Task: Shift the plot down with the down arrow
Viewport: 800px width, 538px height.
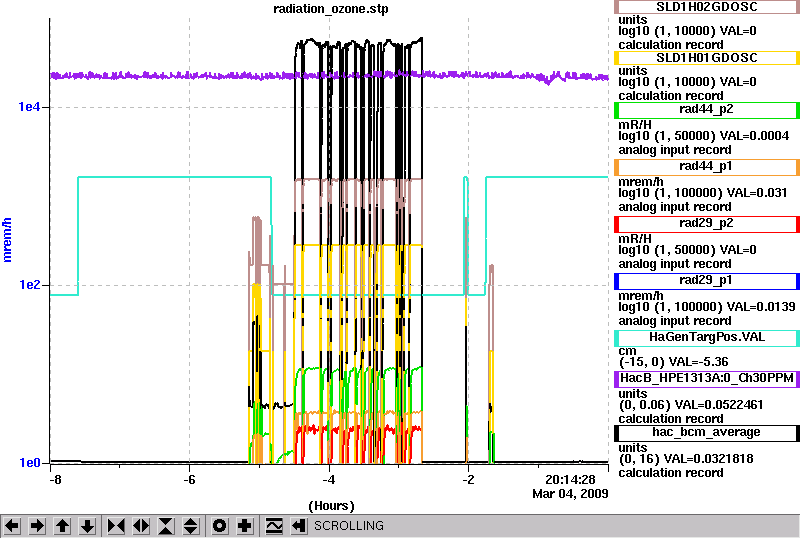Action: [87, 526]
